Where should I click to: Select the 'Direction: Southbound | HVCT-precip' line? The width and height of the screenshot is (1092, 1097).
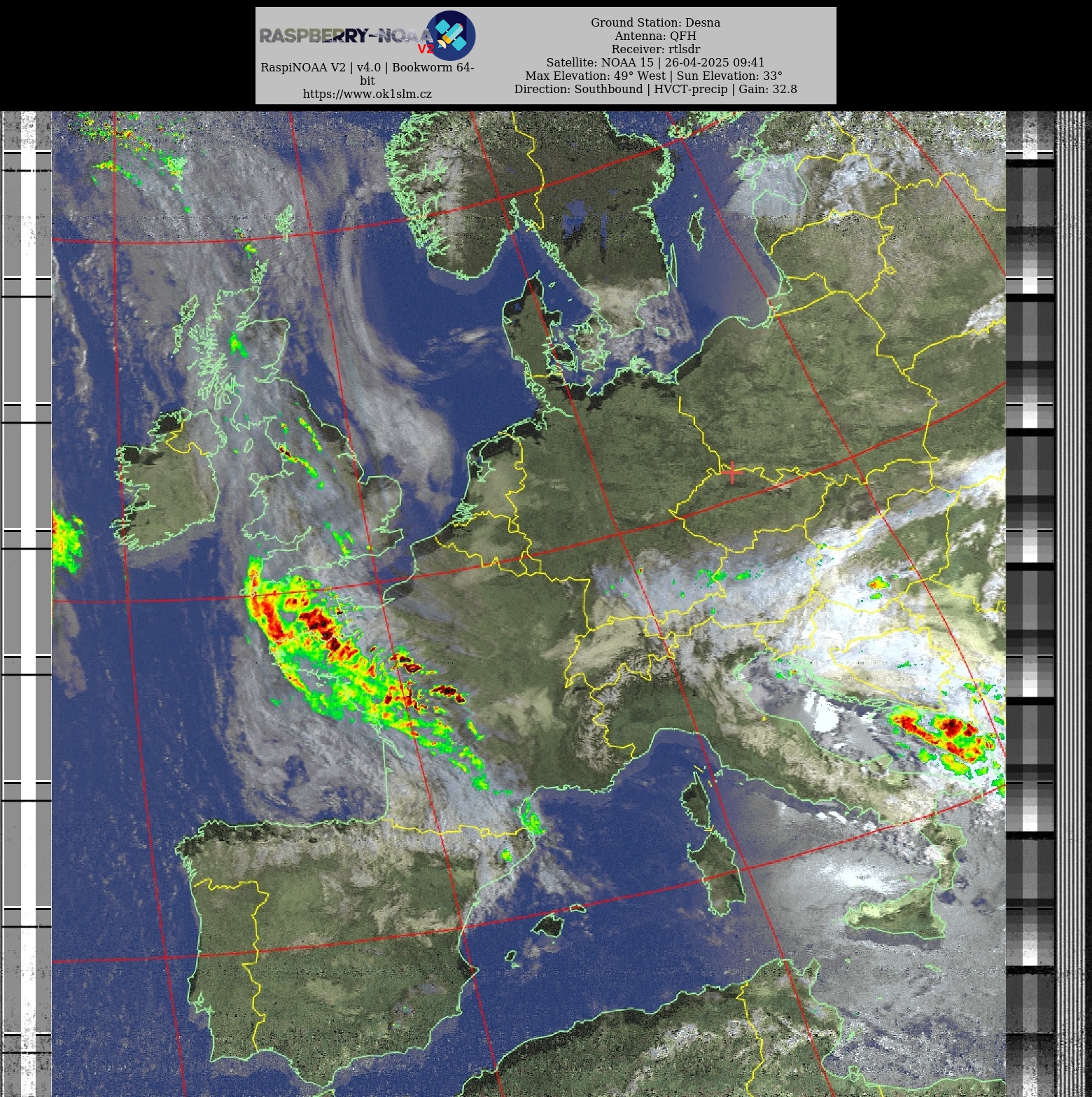(x=655, y=89)
